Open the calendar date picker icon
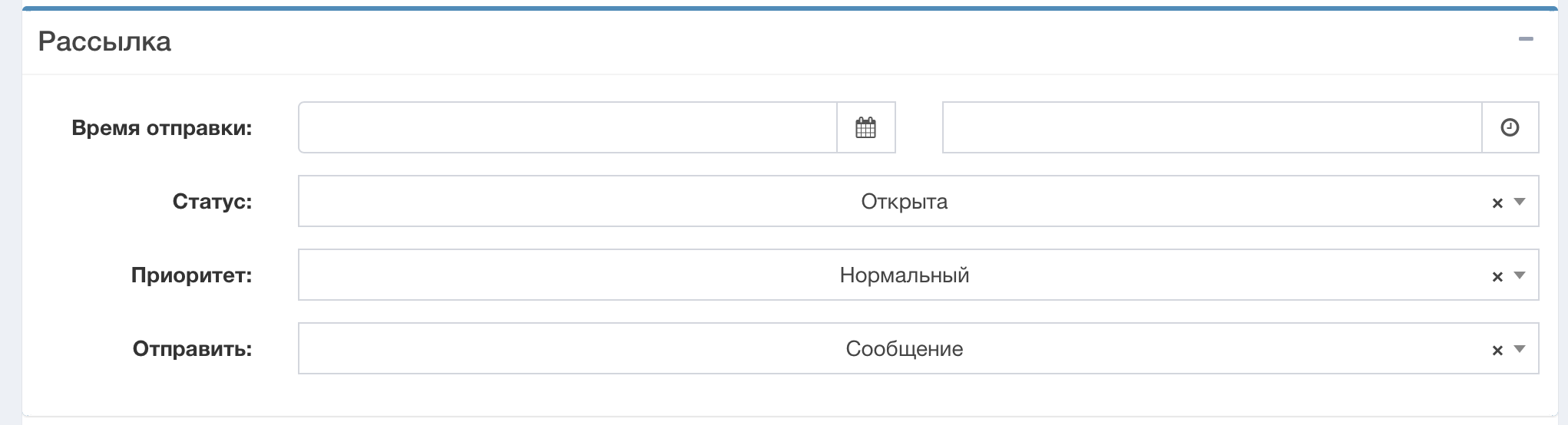 tap(865, 127)
